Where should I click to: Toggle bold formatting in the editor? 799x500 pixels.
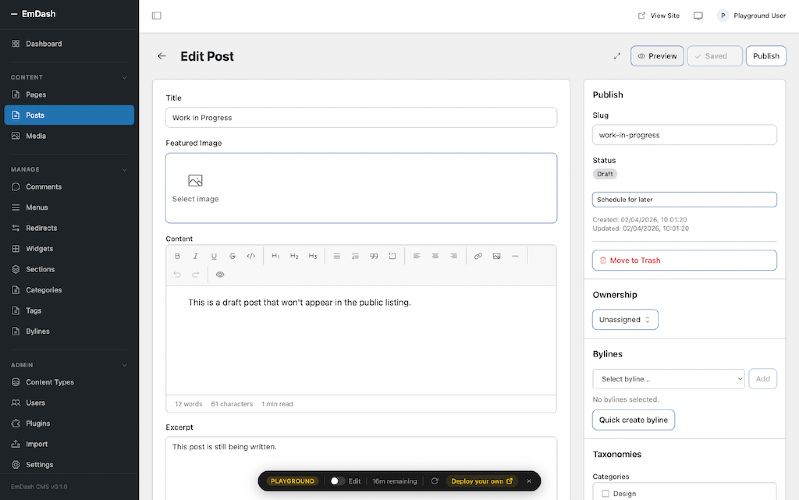click(x=178, y=256)
